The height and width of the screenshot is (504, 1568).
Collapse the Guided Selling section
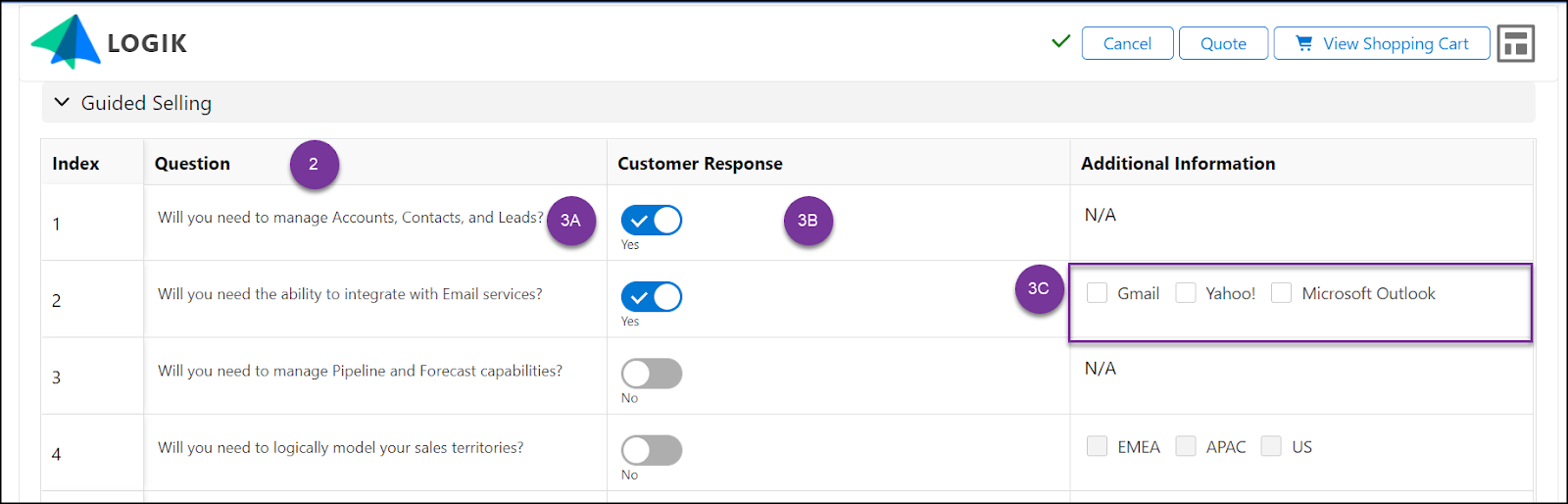tap(62, 102)
